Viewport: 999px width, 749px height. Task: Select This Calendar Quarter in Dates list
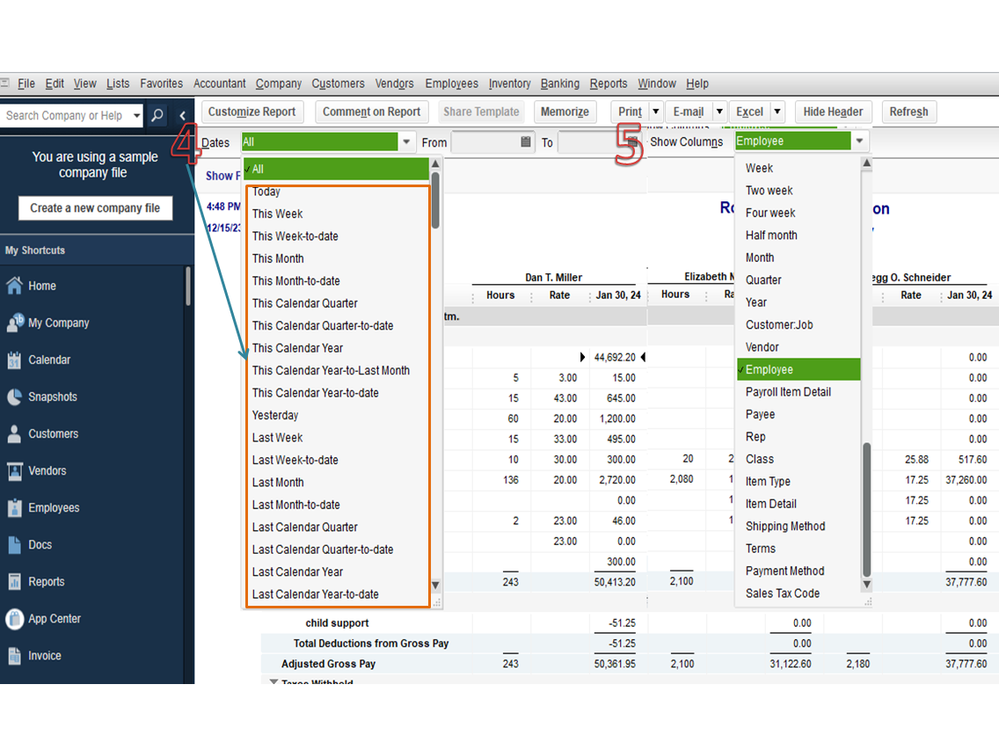point(305,303)
